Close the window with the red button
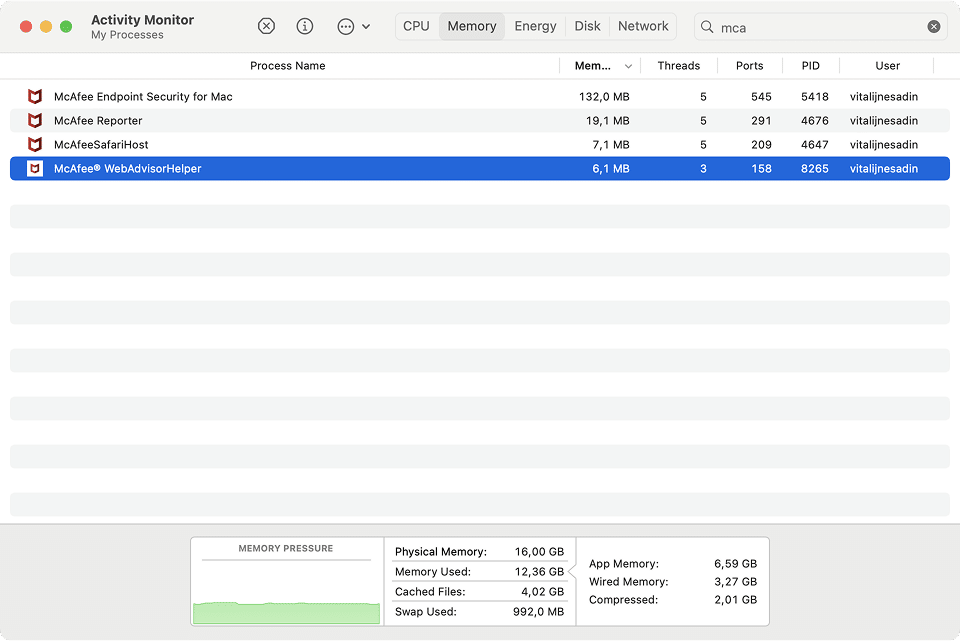 (x=26, y=26)
